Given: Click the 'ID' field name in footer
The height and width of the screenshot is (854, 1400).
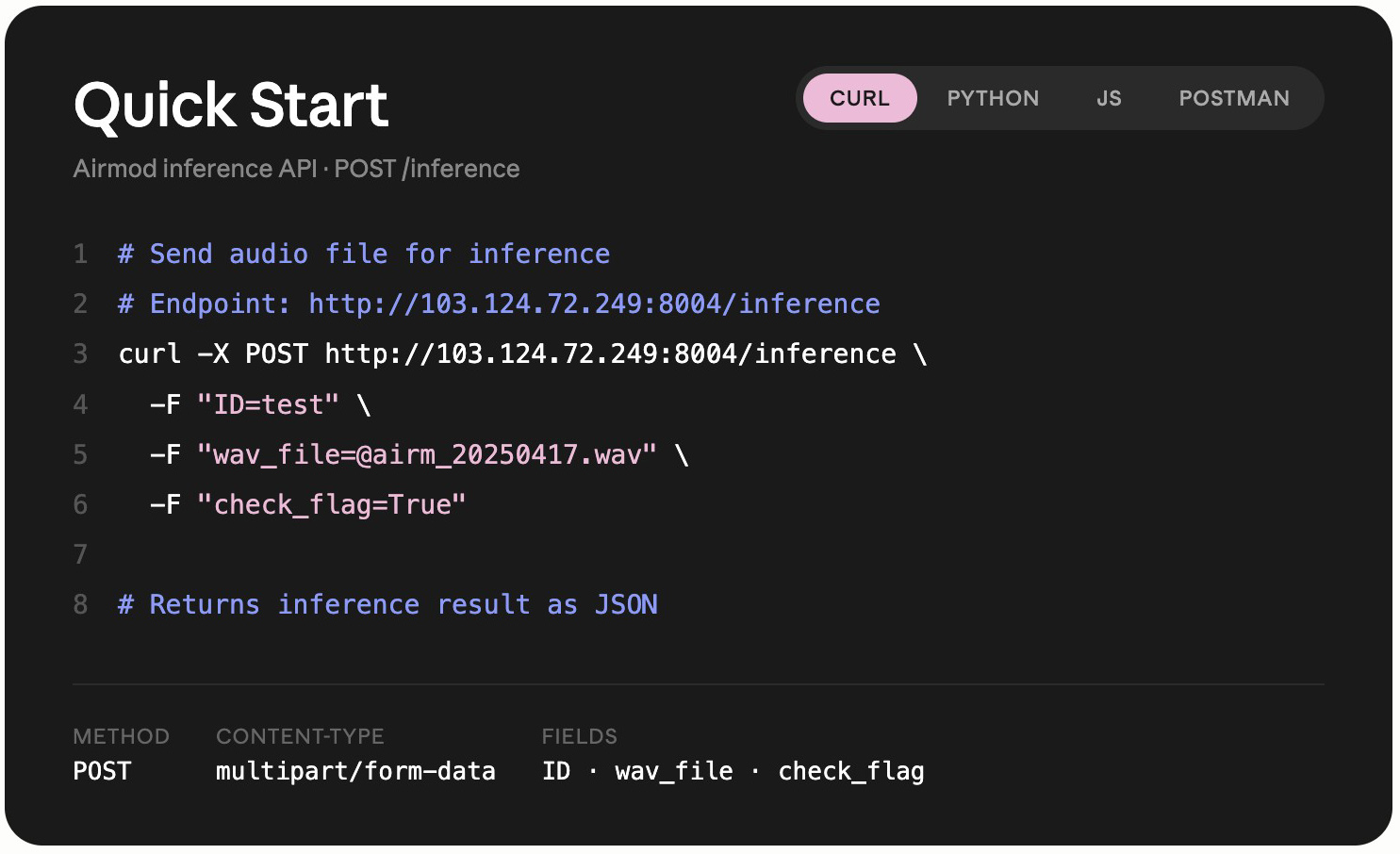Looking at the screenshot, I should tap(556, 771).
